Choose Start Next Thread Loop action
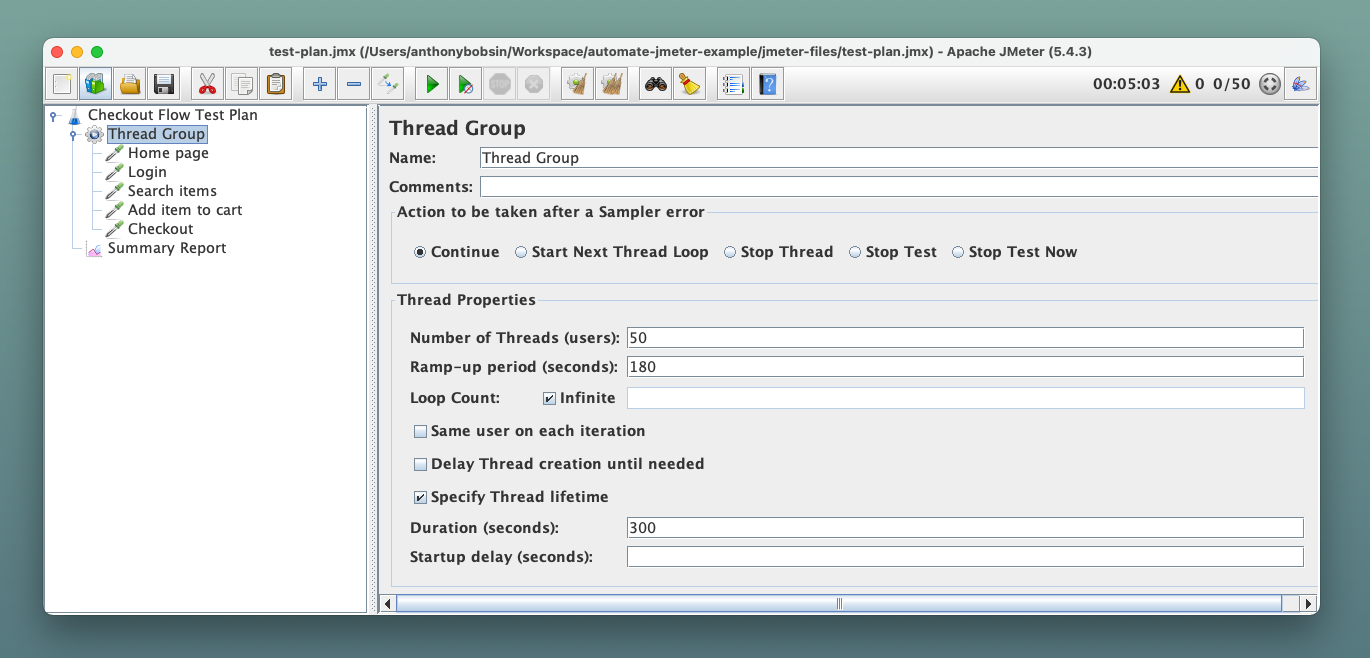Screen dimensions: 1370x658 click(x=521, y=252)
